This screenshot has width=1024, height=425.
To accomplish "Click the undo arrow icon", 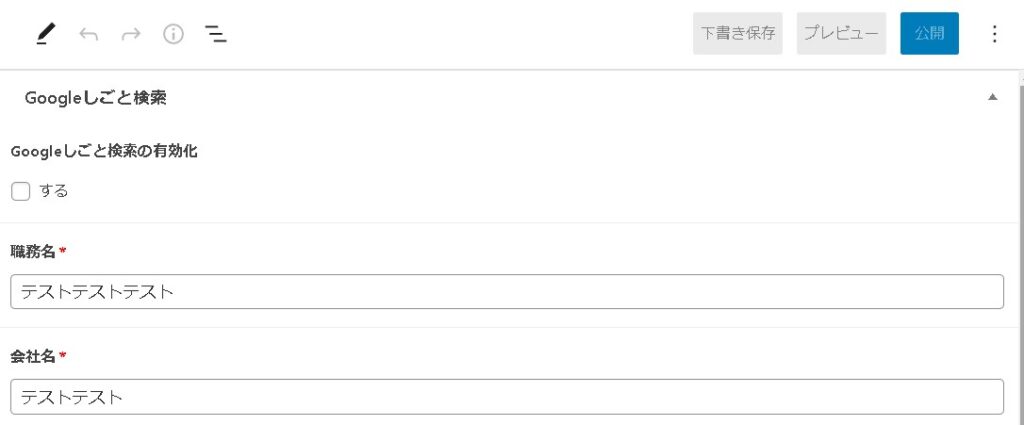I will [x=89, y=34].
